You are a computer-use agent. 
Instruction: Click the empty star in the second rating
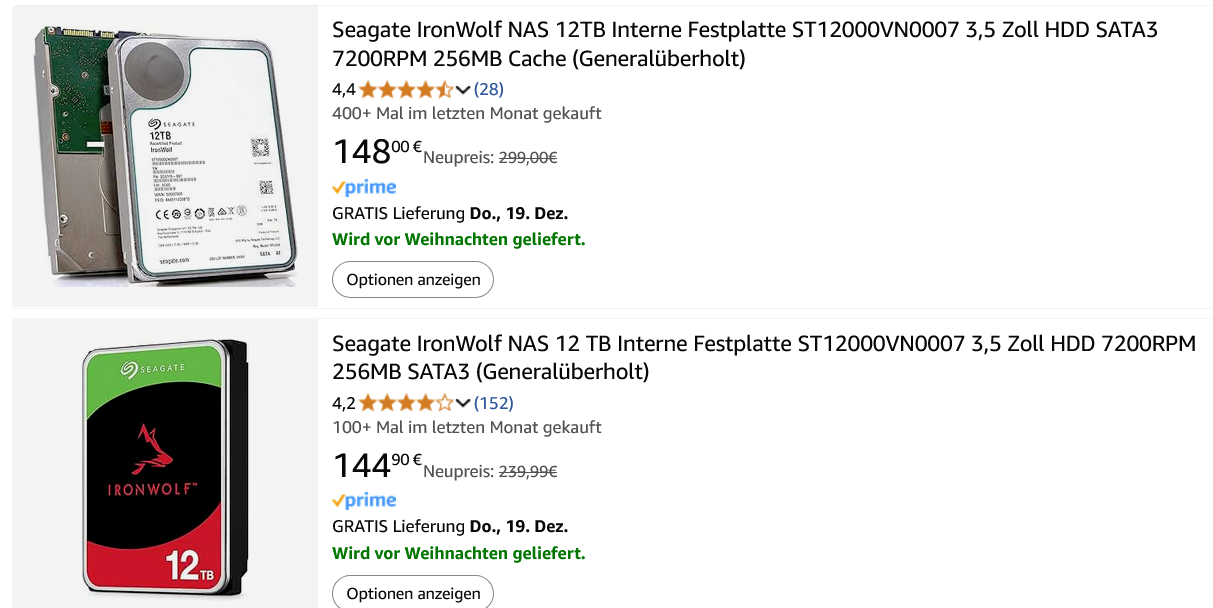point(446,403)
